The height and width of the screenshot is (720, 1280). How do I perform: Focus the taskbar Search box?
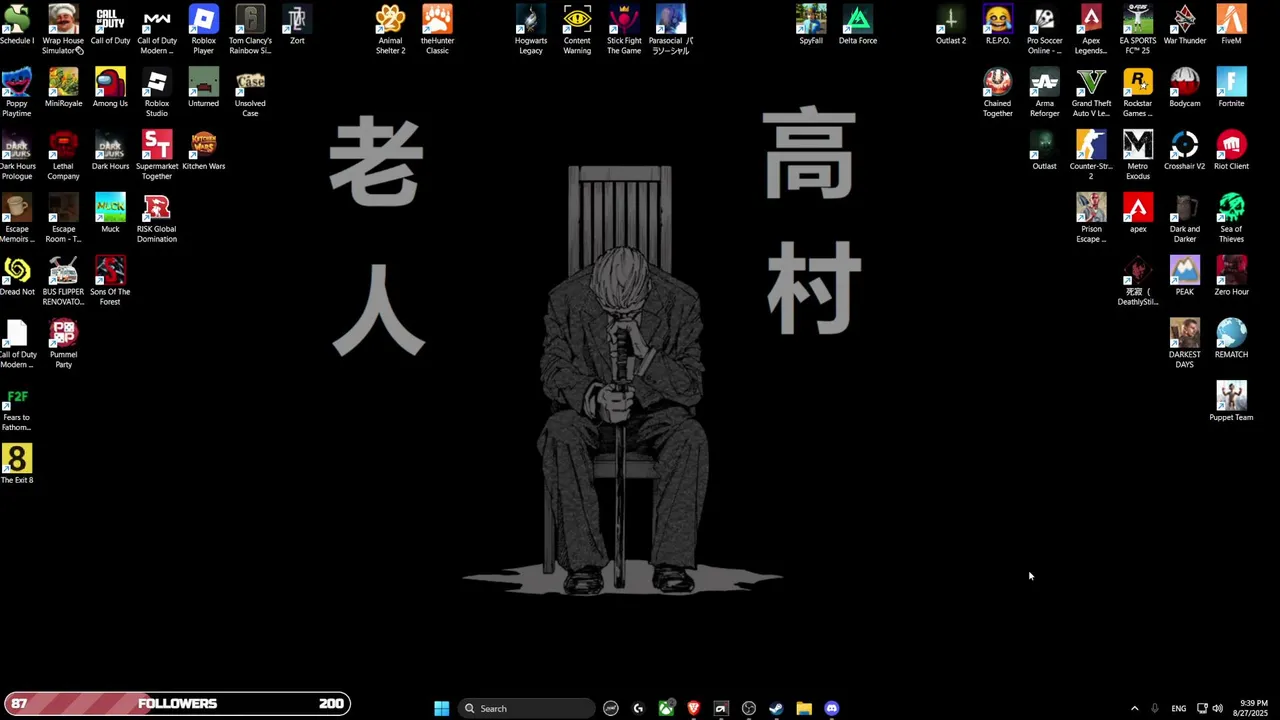[527, 708]
